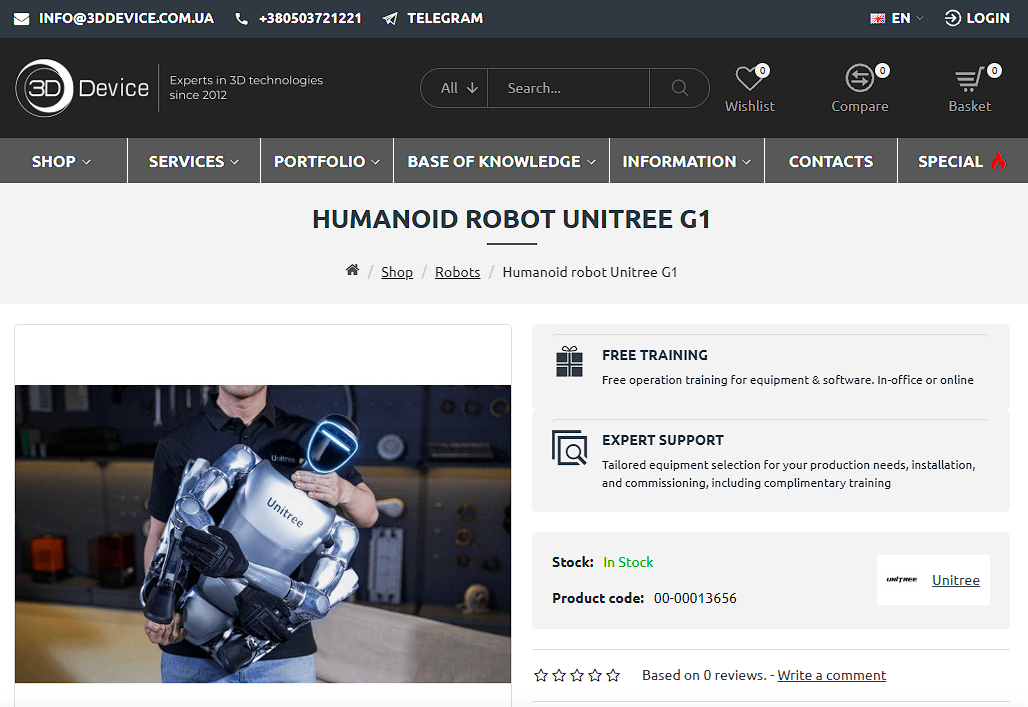Click the third rating star
1028x707 pixels.
click(577, 675)
